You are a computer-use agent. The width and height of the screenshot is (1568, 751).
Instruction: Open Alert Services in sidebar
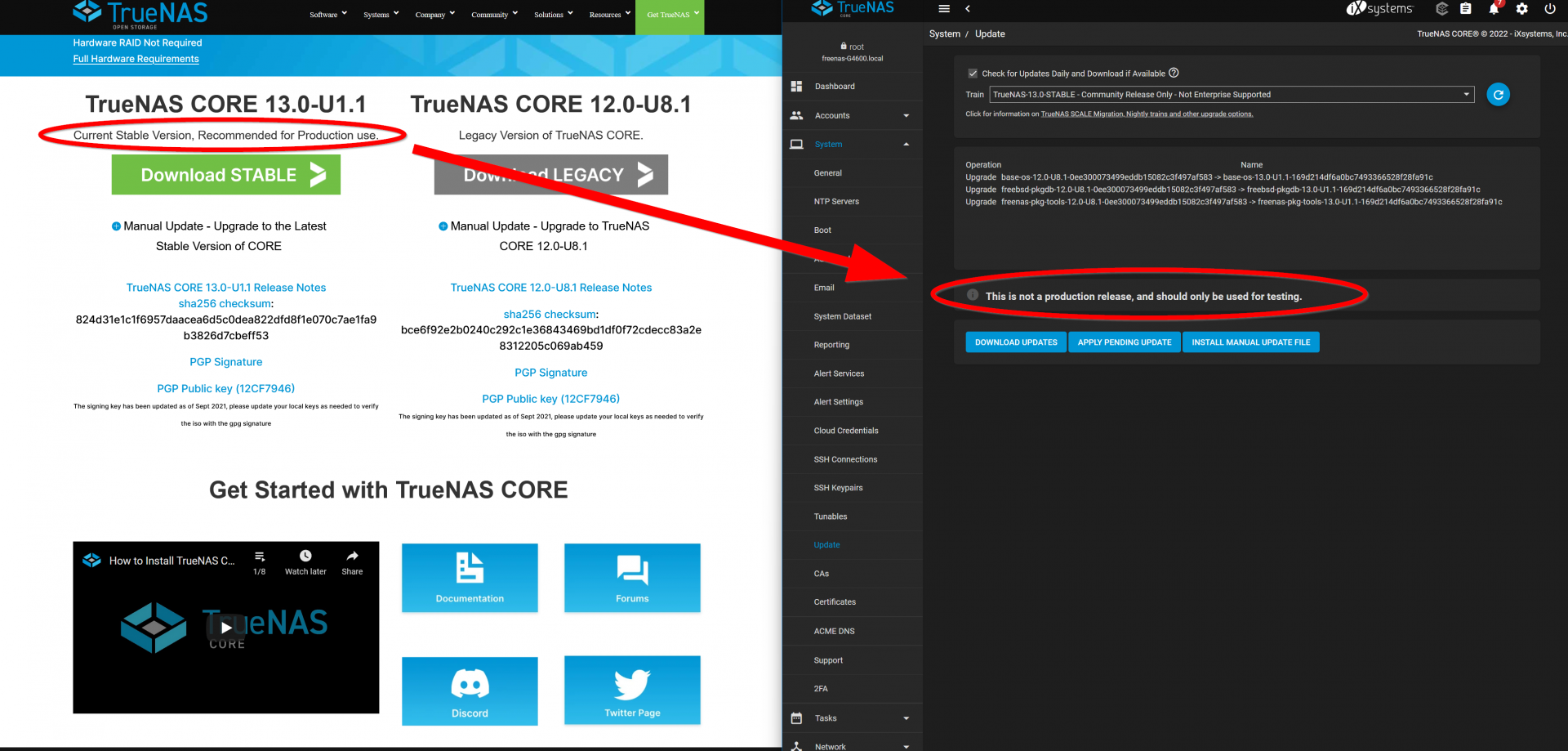839,373
